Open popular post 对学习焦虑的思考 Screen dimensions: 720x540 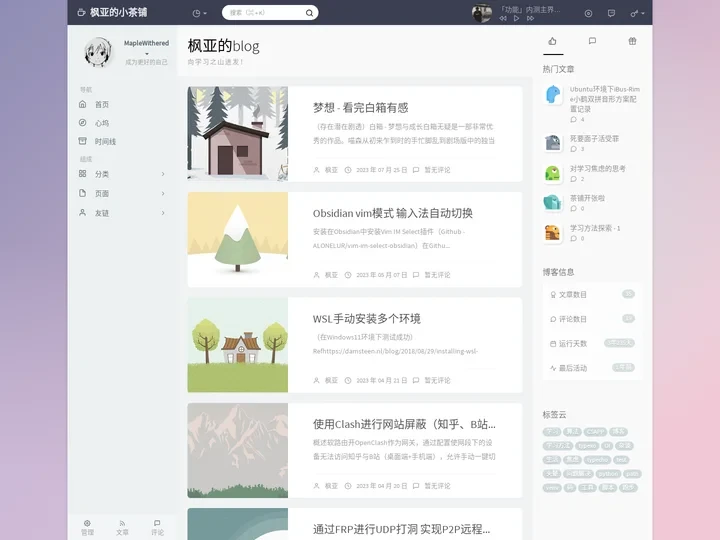[597, 169]
